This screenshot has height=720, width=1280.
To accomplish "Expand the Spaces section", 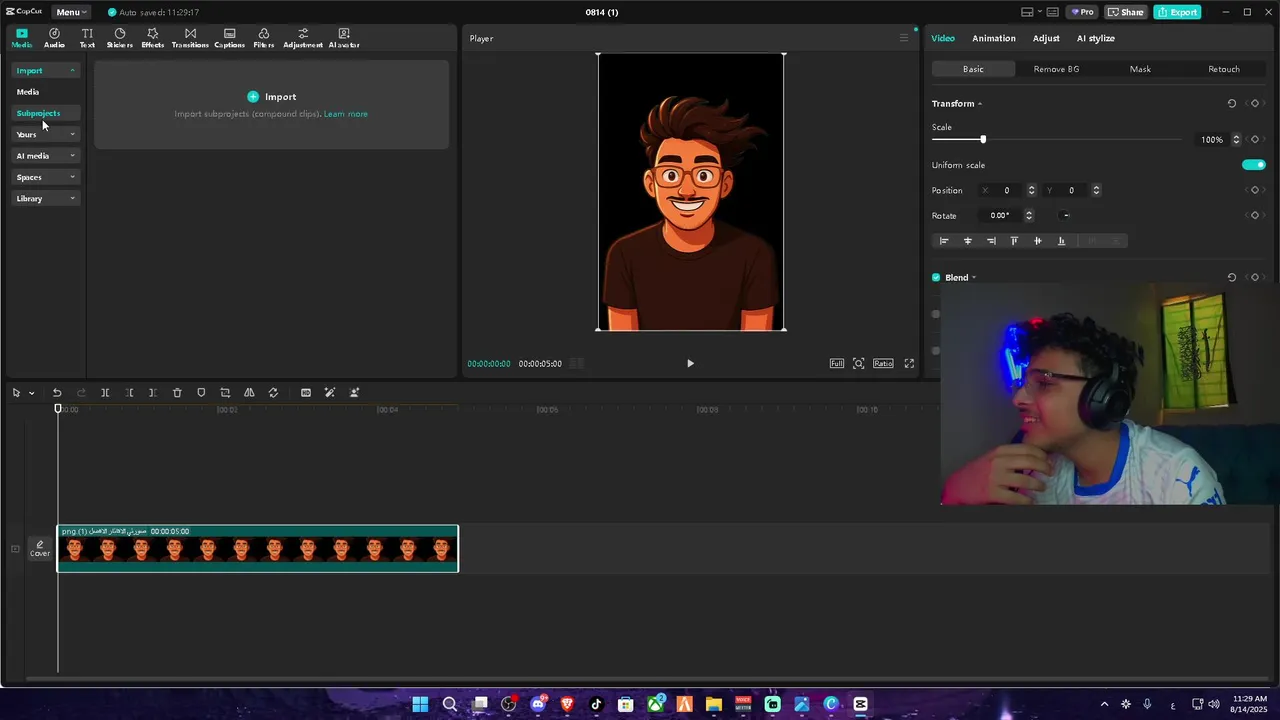I will pyautogui.click(x=45, y=177).
